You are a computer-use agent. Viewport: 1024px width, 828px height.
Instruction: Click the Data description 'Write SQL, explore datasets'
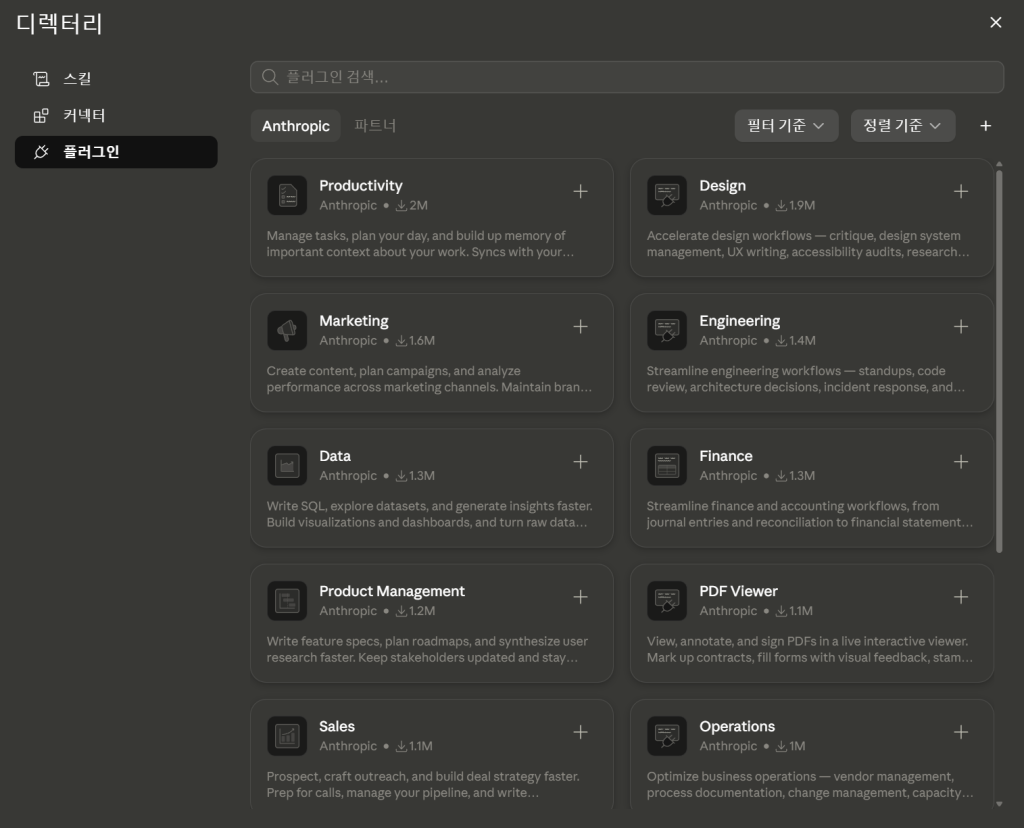(x=429, y=514)
